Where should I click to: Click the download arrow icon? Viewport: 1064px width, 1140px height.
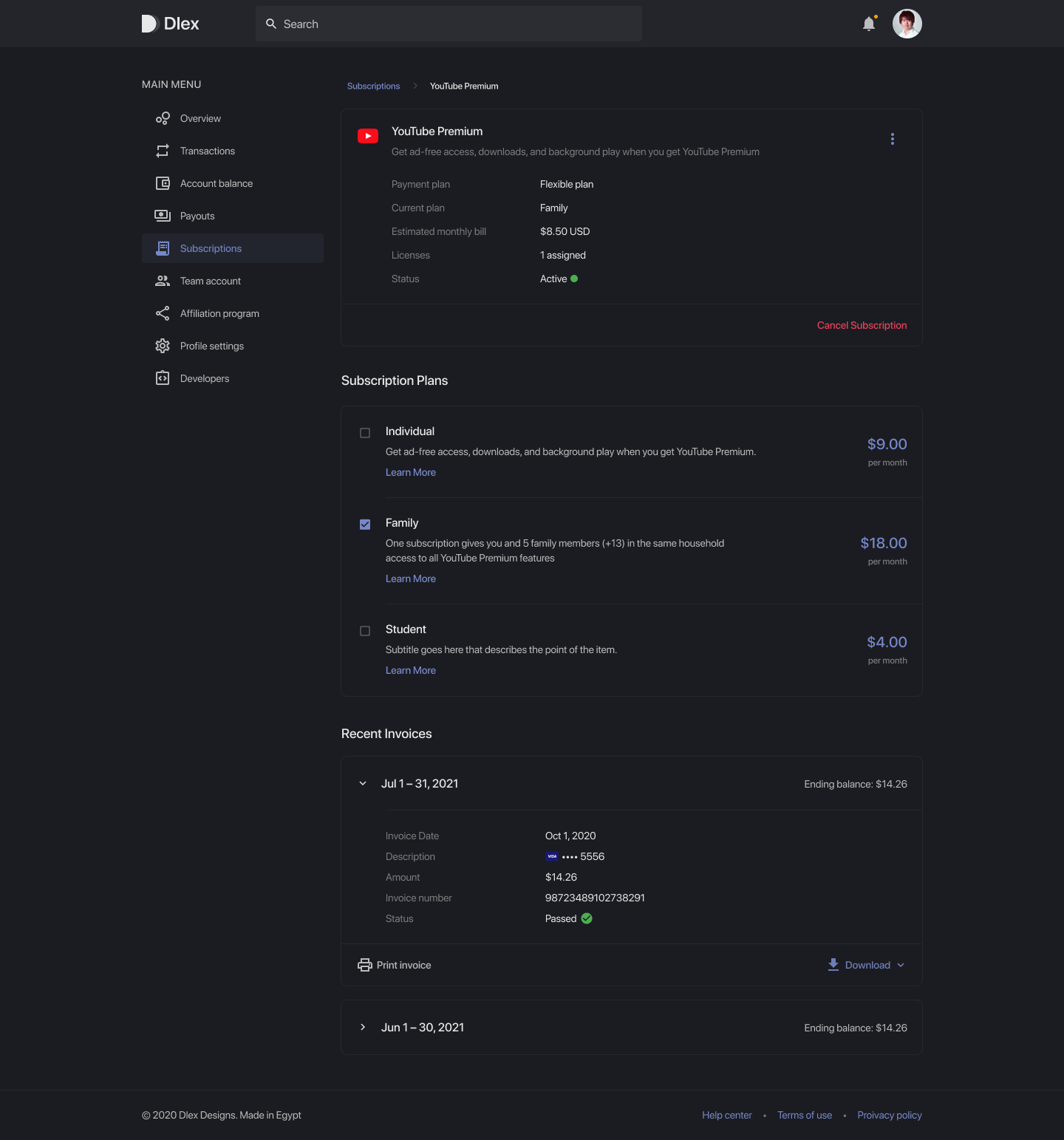(833, 965)
